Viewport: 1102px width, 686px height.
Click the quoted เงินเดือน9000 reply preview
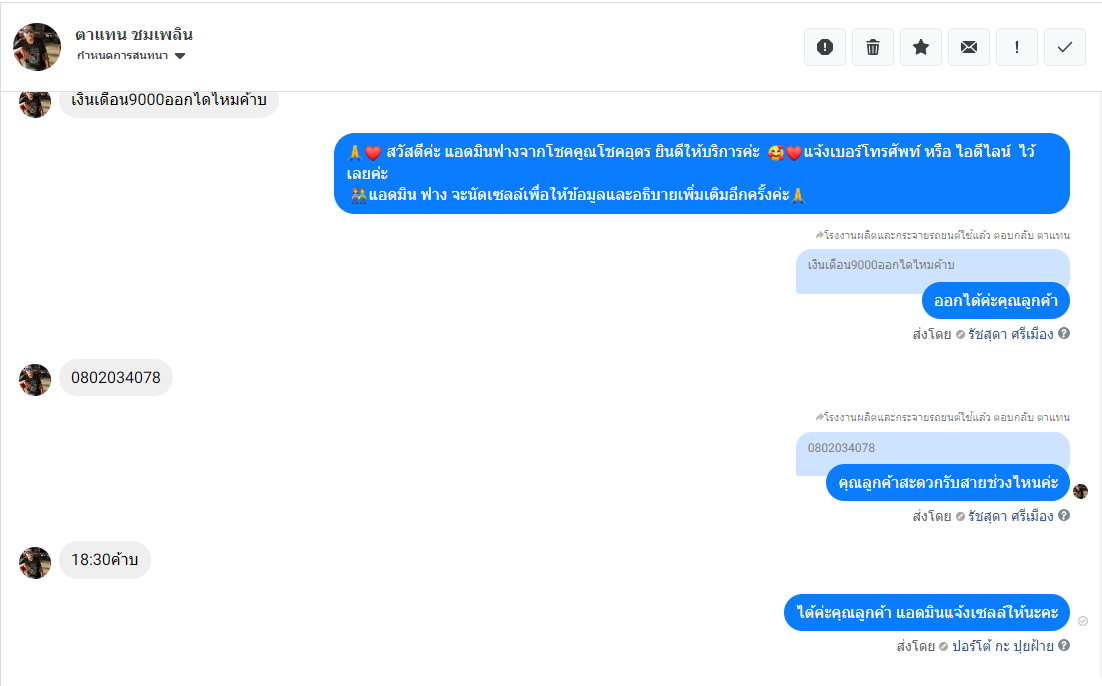933,266
